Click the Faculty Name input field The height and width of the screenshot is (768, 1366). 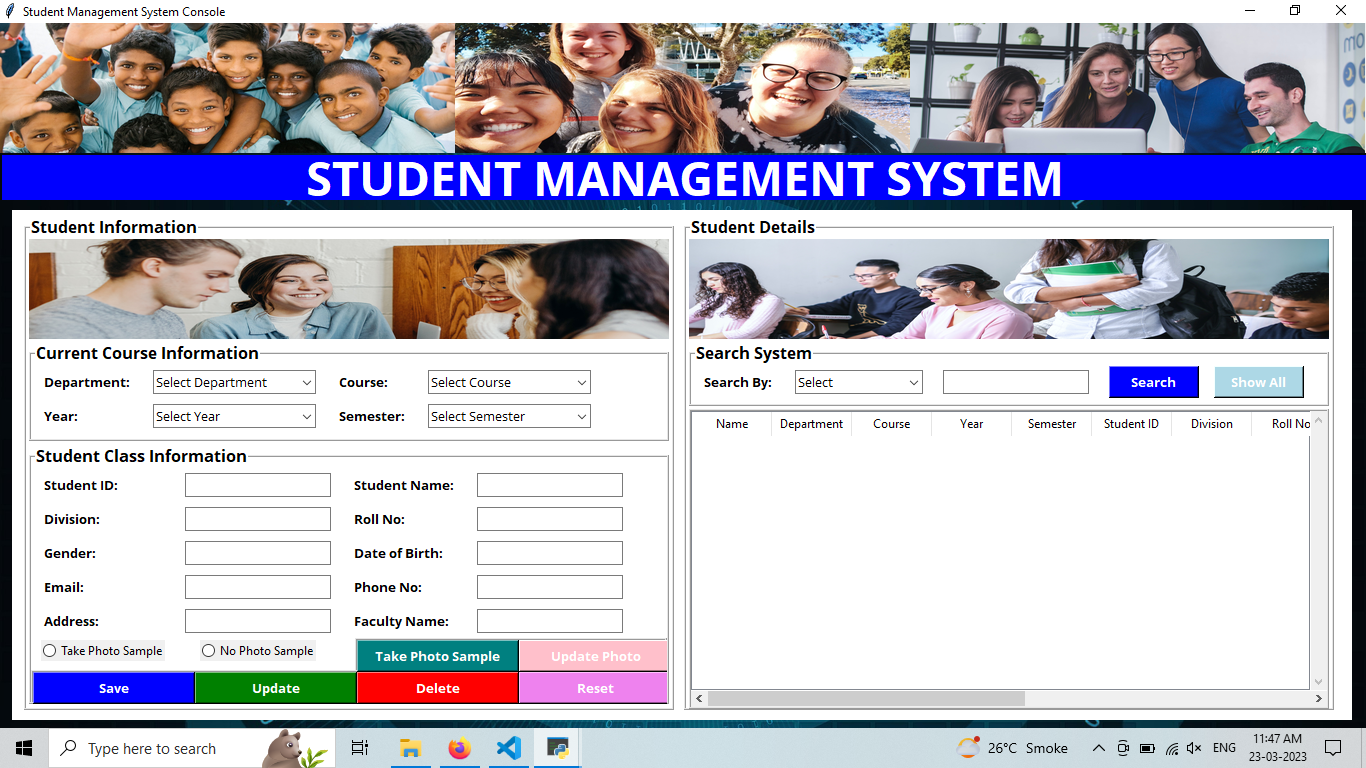pos(550,622)
